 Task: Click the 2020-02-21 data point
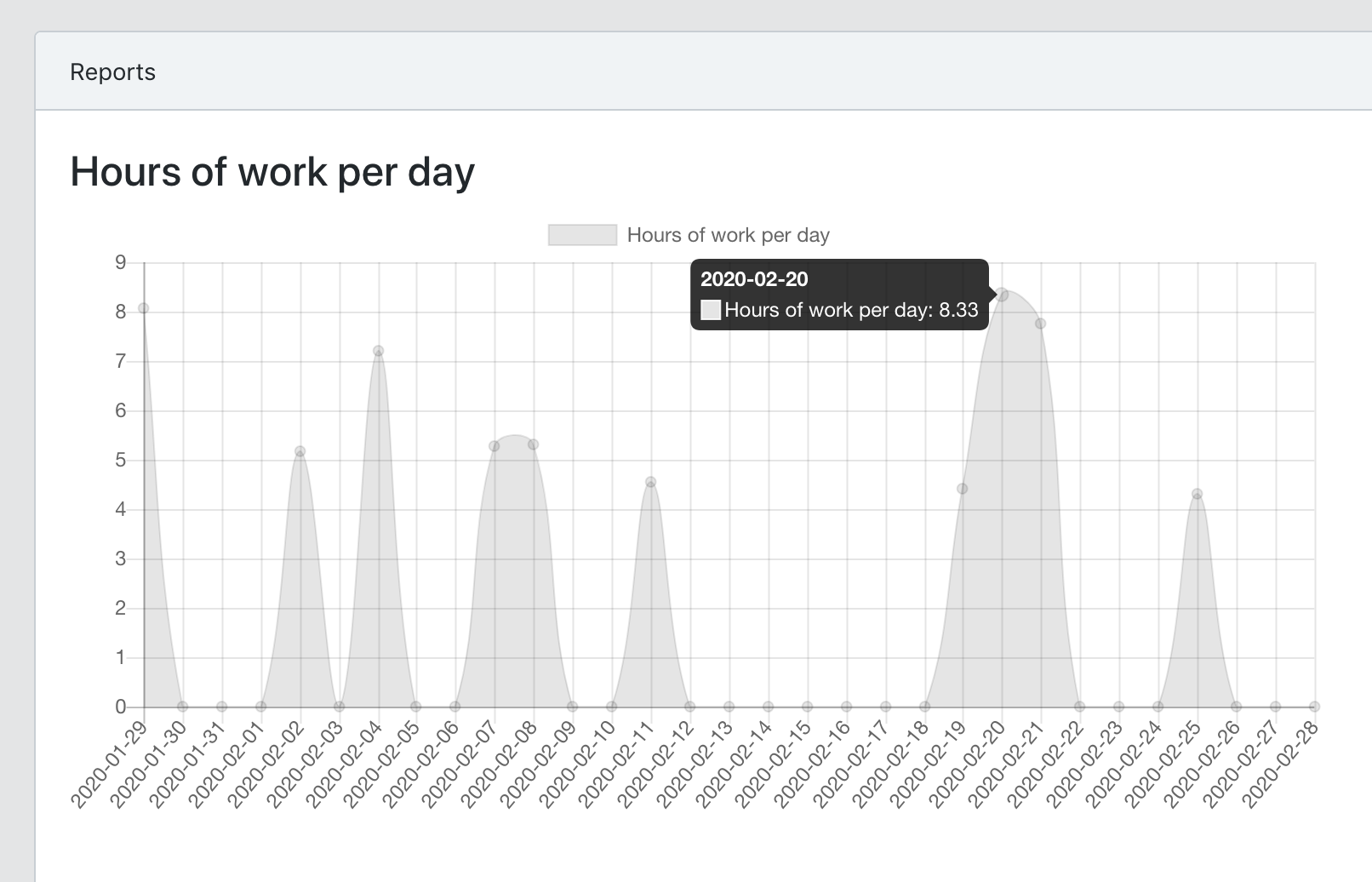click(1040, 323)
